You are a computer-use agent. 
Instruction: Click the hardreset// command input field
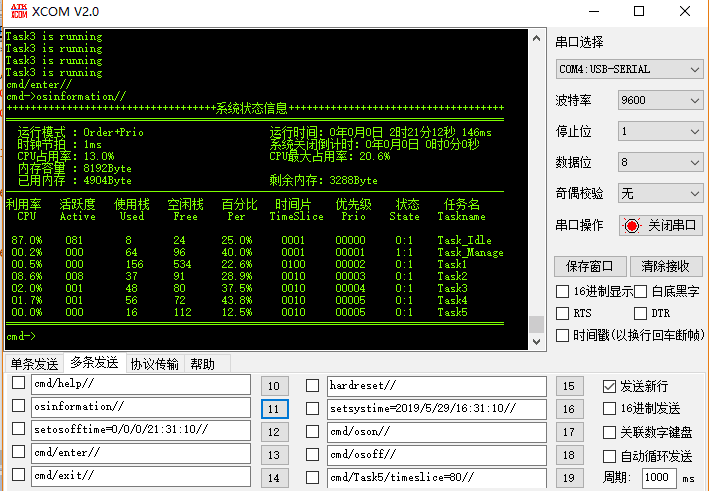coord(437,386)
